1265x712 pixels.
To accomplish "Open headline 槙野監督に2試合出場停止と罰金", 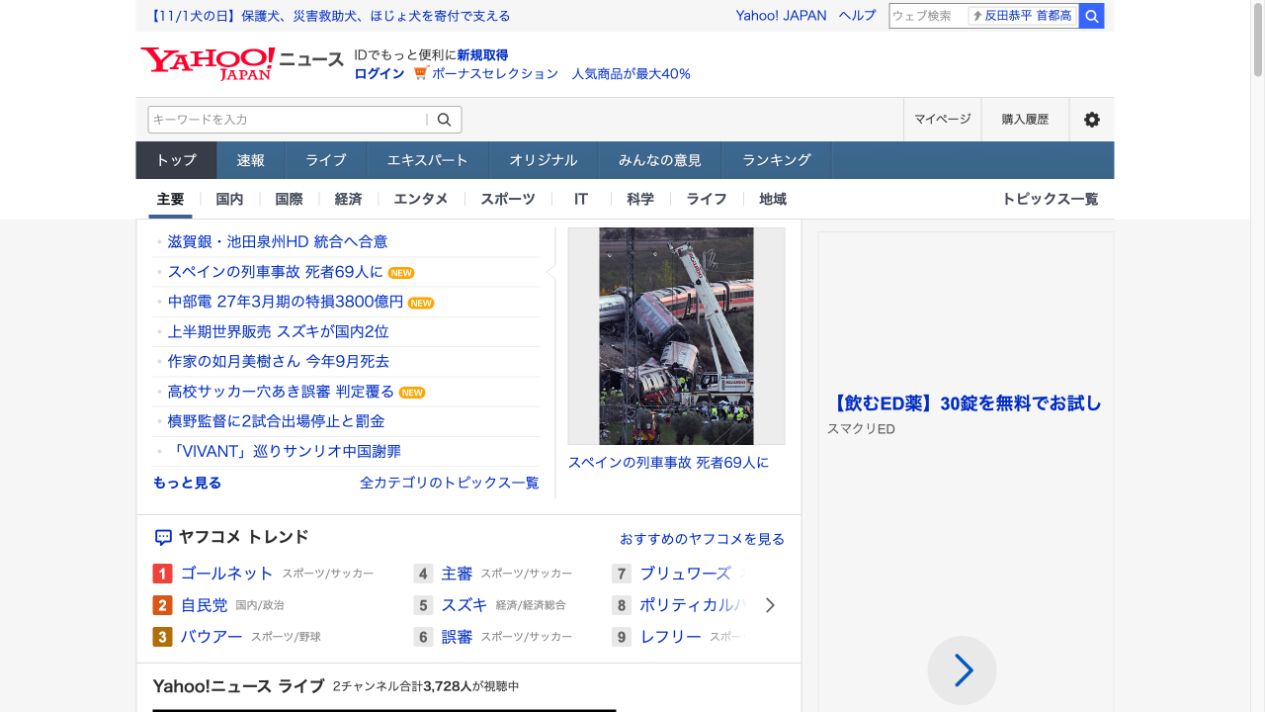I will 276,422.
